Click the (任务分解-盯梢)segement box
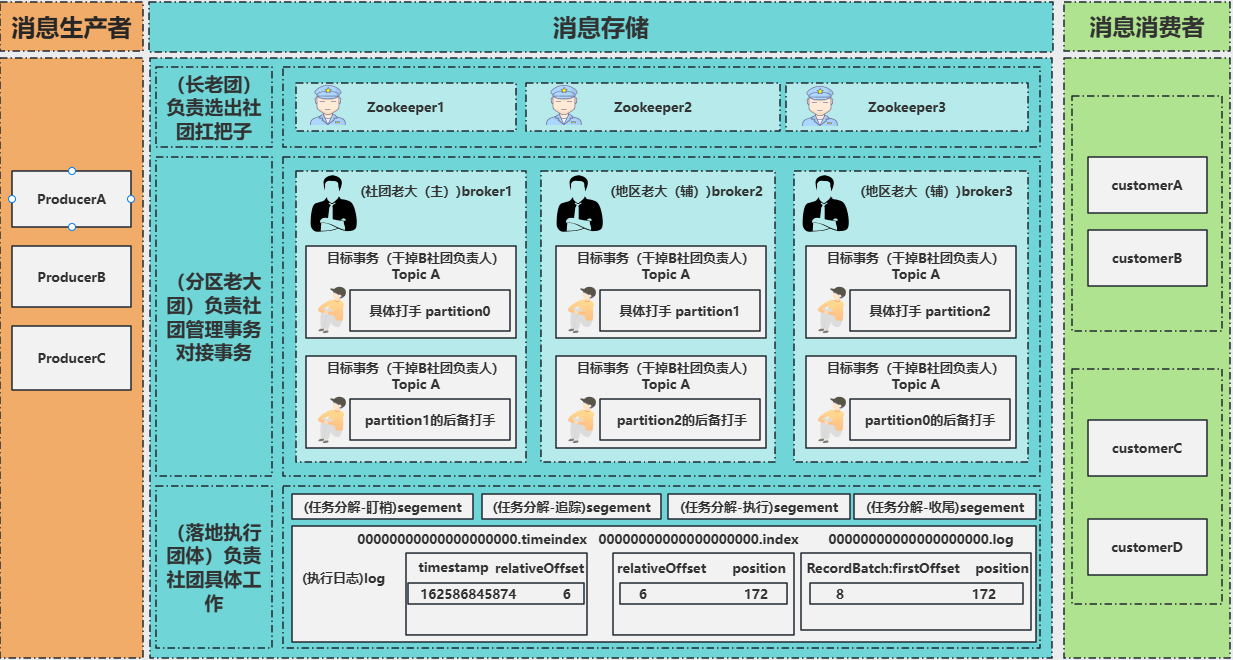The image size is (1233, 660). (383, 507)
